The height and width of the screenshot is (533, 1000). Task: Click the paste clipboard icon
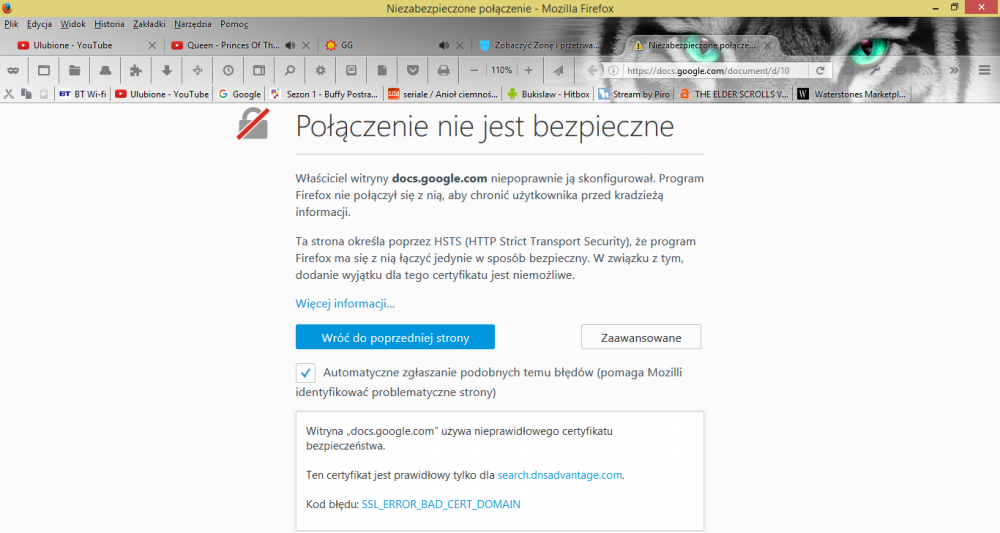pyautogui.click(x=43, y=94)
